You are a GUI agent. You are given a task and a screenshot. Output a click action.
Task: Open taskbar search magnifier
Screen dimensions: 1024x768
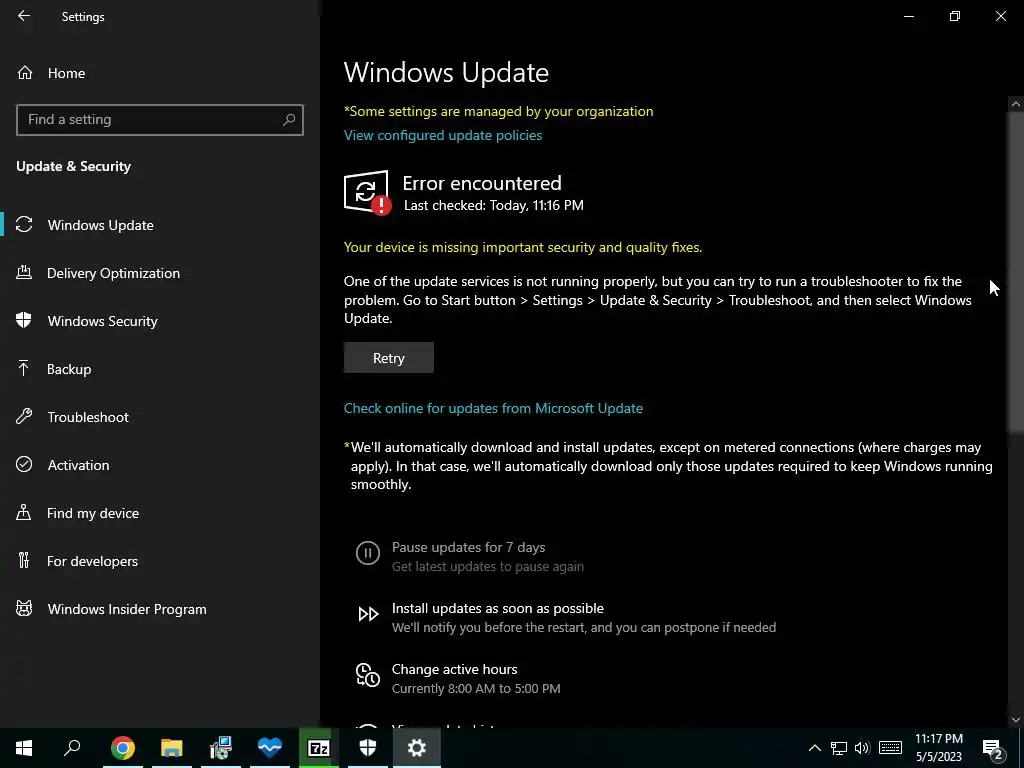72,748
